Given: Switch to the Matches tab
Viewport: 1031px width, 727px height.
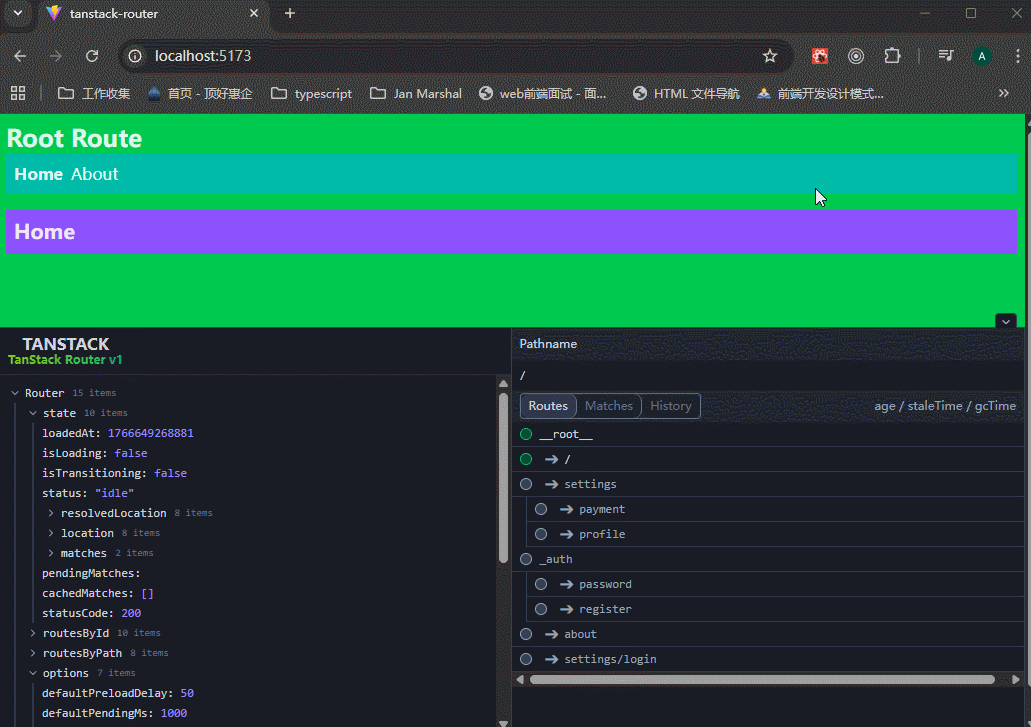Looking at the screenshot, I should click(608, 406).
